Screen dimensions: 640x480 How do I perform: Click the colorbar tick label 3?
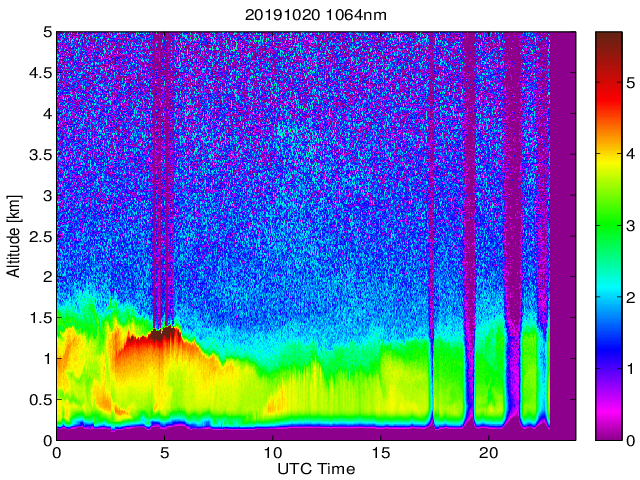632,226
